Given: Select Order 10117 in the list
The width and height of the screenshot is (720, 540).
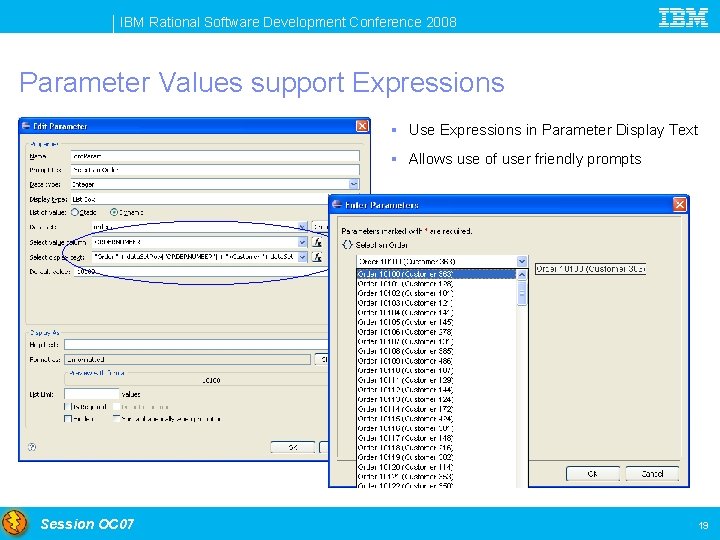Looking at the screenshot, I should point(436,438).
